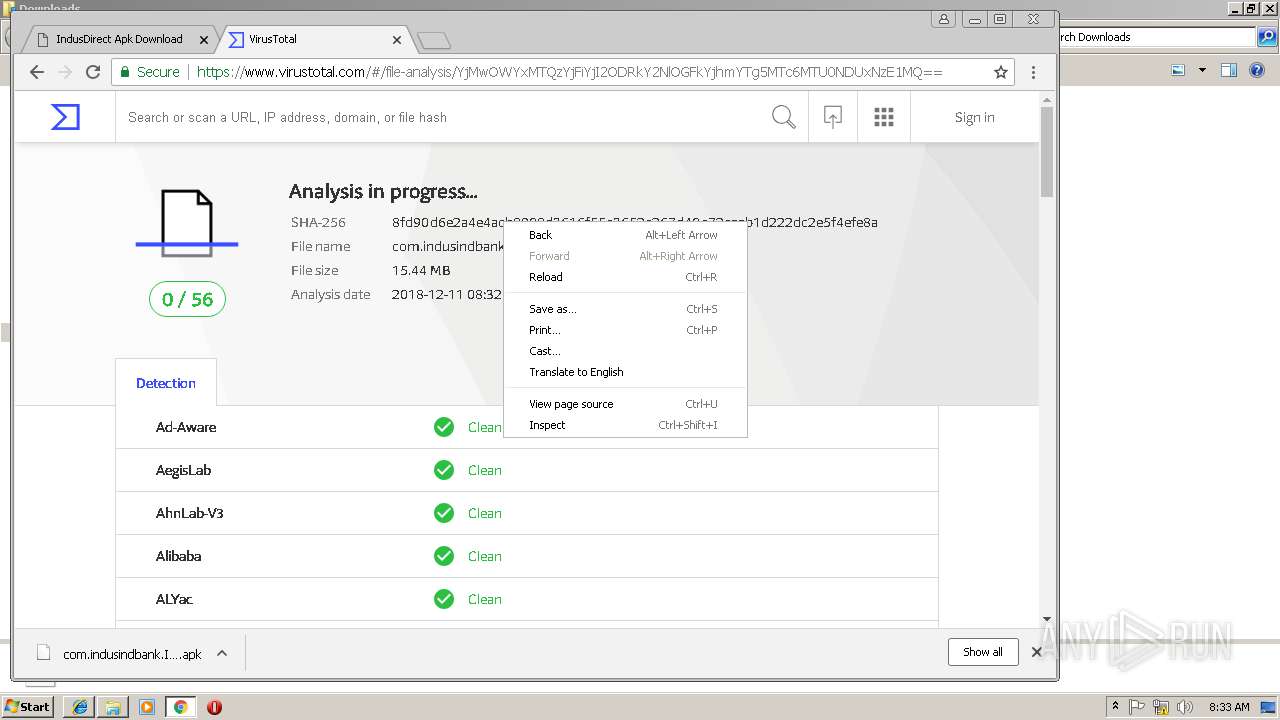
Task: Click the Clean result for AegisLab
Action: click(x=485, y=470)
